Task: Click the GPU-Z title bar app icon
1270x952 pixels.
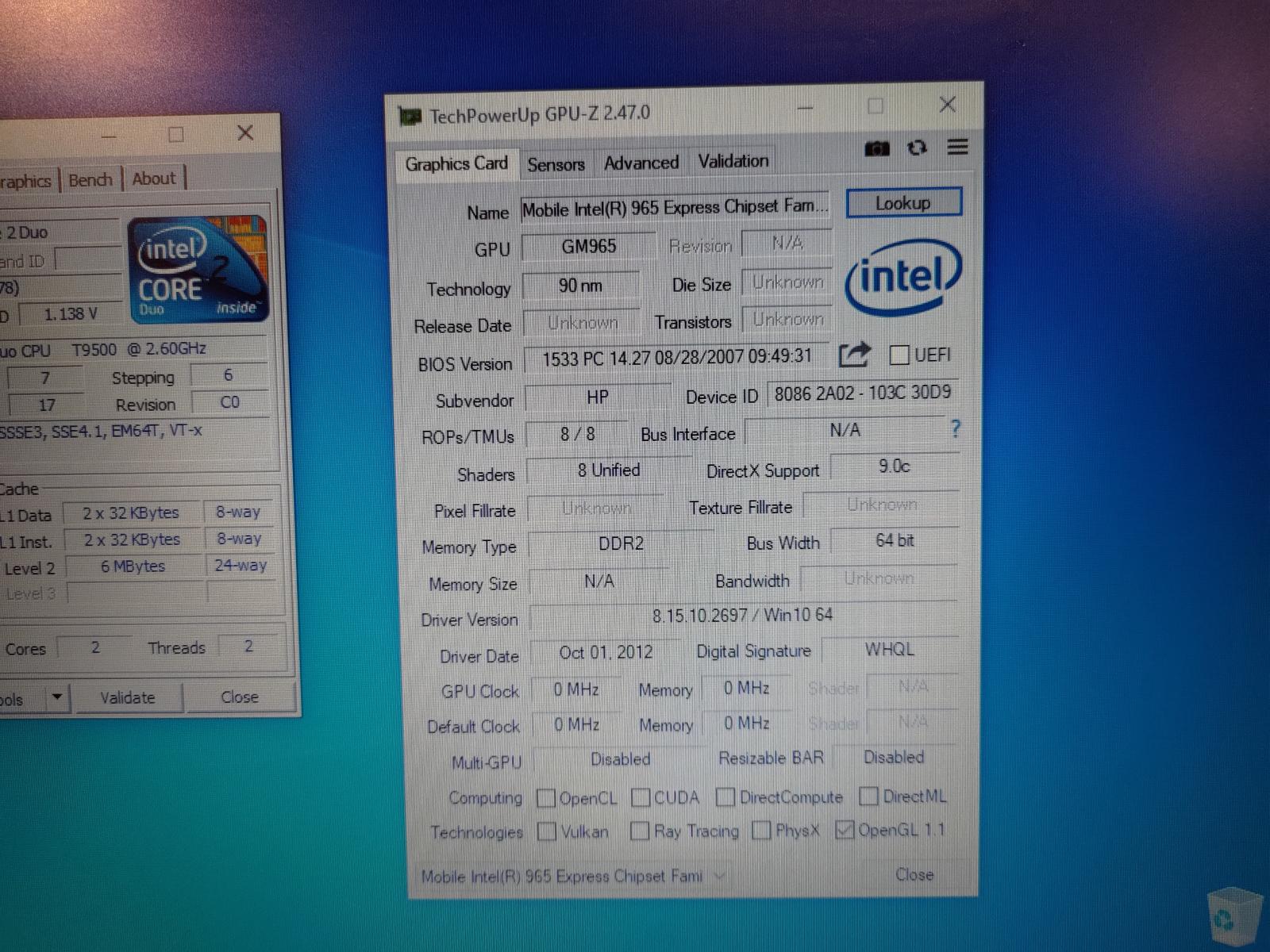Action: (x=410, y=117)
